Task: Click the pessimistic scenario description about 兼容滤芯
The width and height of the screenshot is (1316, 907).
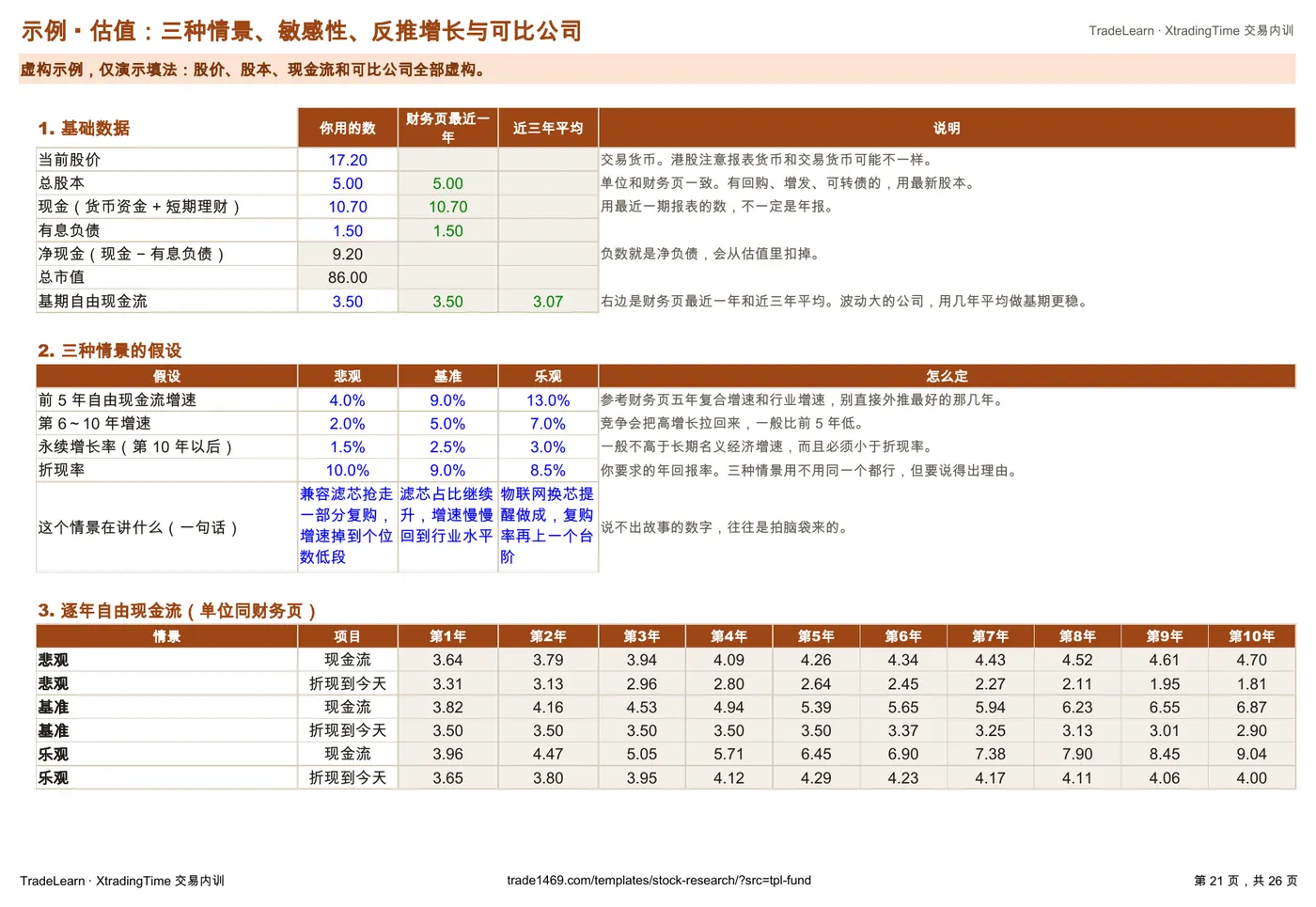Action: coord(348,526)
